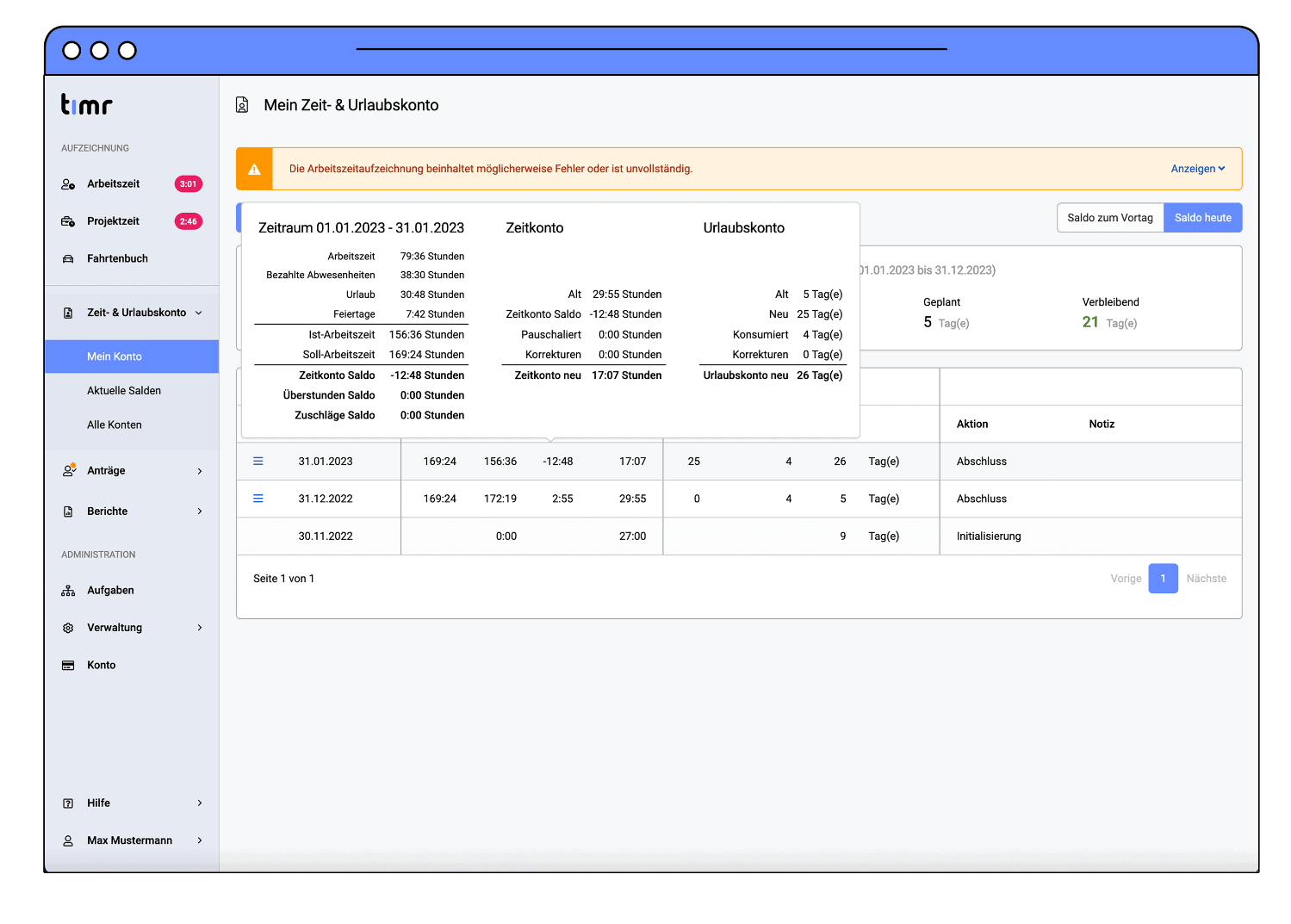This screenshot has width=1291, height=924.
Task: Open the row menu for 31.01.2023
Action: pyautogui.click(x=258, y=462)
